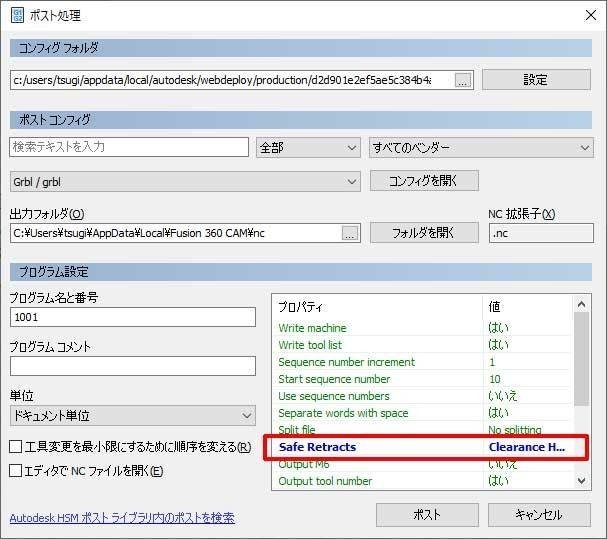The image size is (607, 539).
Task: Enable エディタで NC ファイルを開く checkbox
Action: pyautogui.click(x=15, y=470)
